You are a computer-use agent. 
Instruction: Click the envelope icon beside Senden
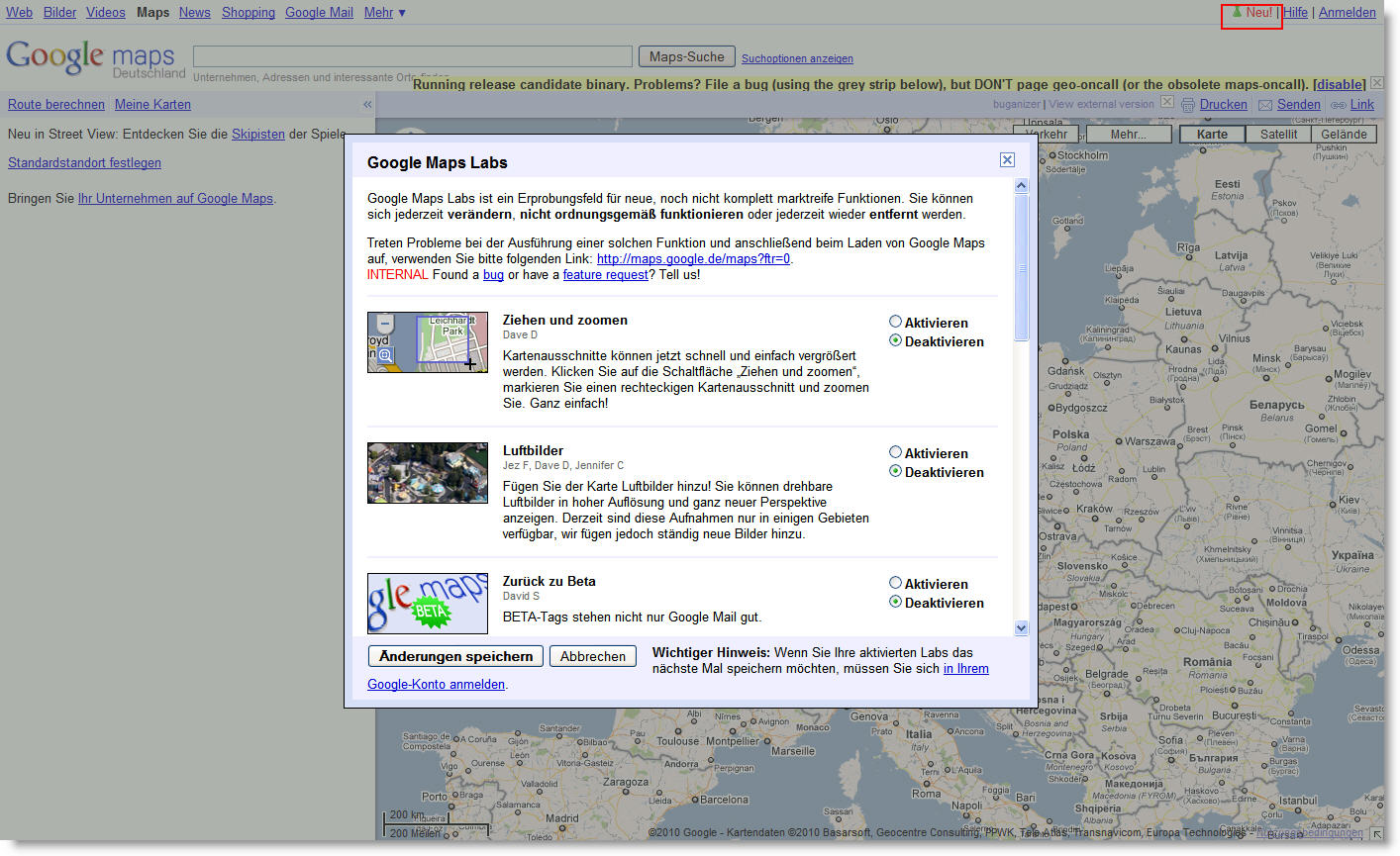[x=1265, y=105]
